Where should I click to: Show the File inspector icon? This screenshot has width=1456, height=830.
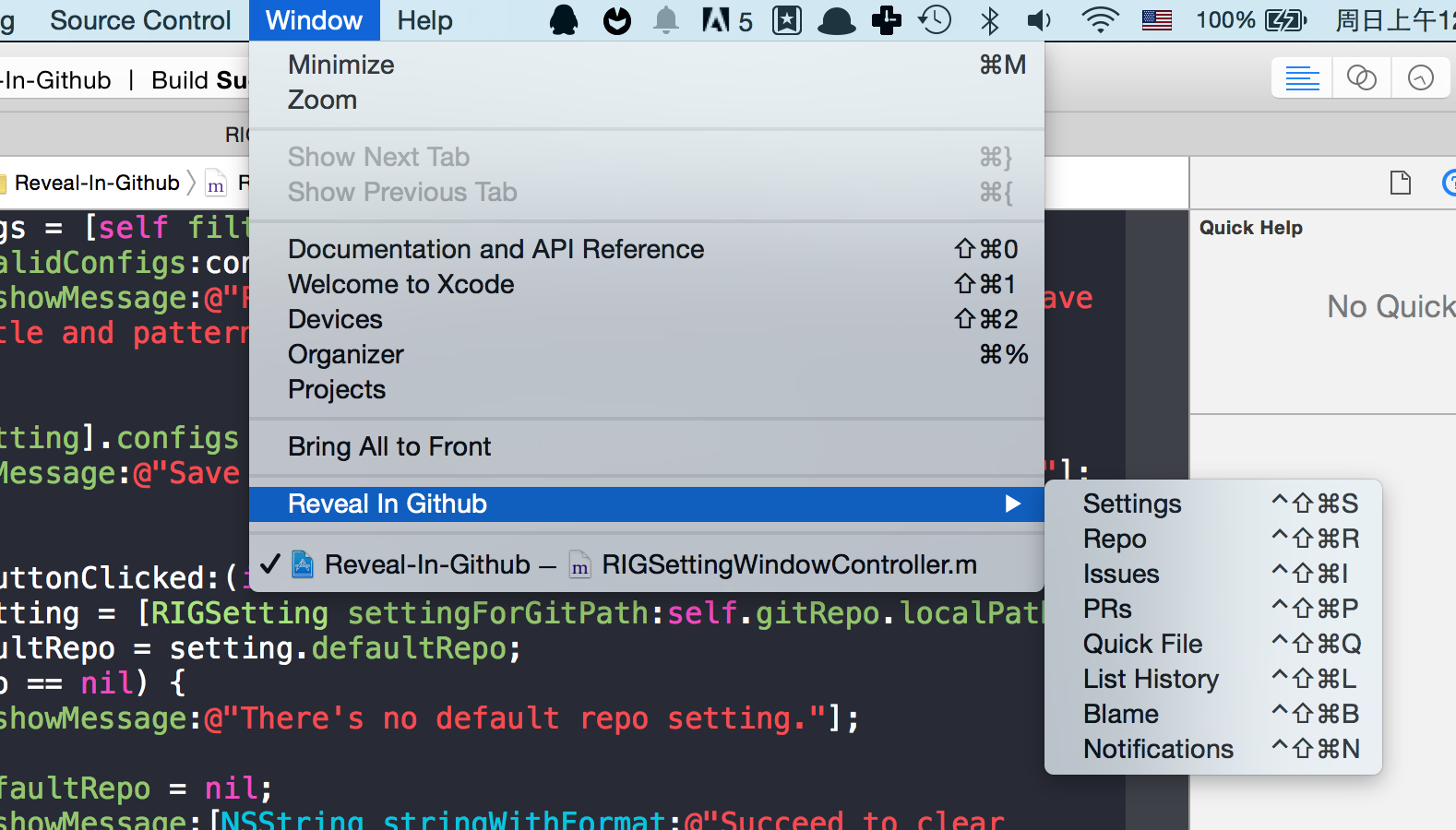1400,183
